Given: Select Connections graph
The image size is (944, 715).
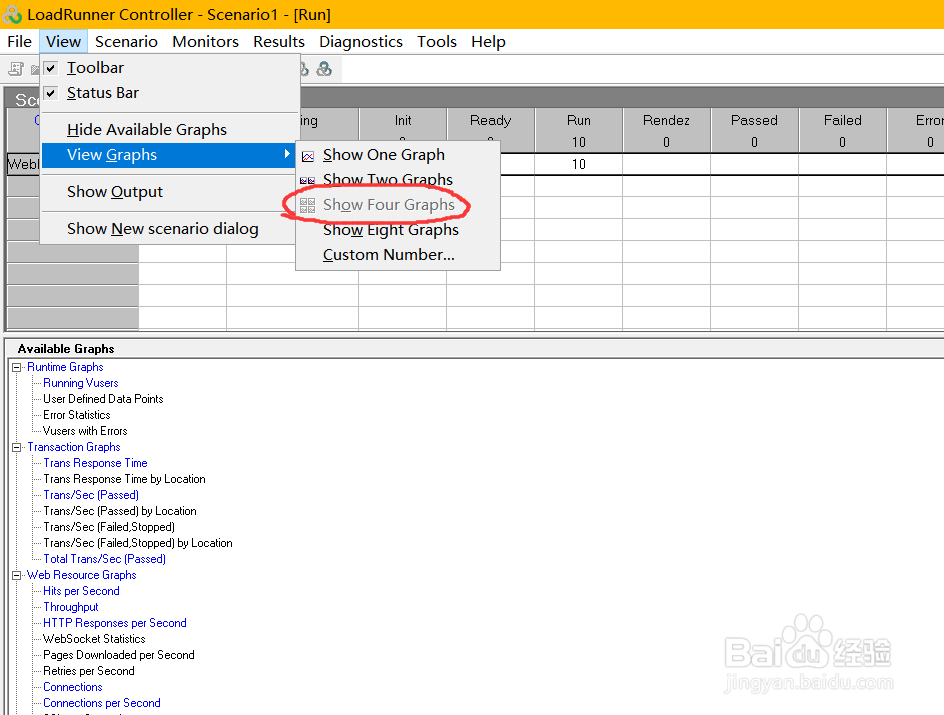Looking at the screenshot, I should point(72,687).
